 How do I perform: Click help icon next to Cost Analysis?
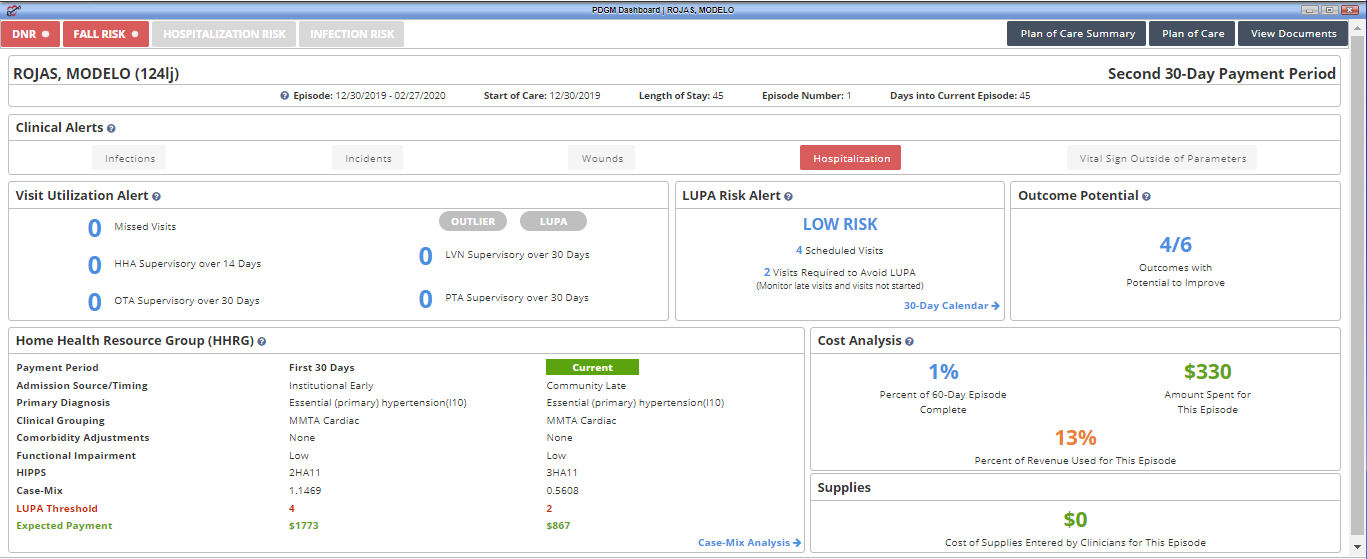point(909,342)
